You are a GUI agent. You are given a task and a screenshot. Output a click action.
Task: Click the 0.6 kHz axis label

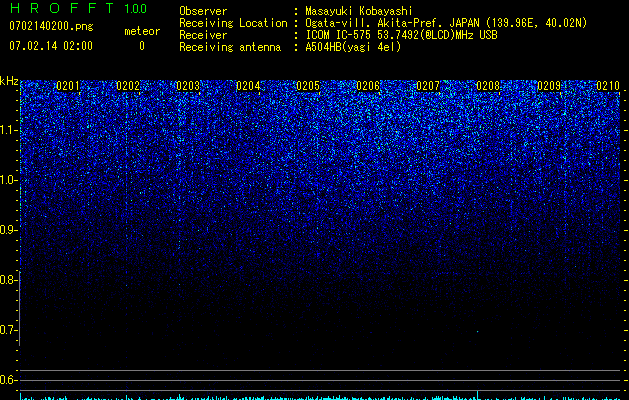click(9, 380)
